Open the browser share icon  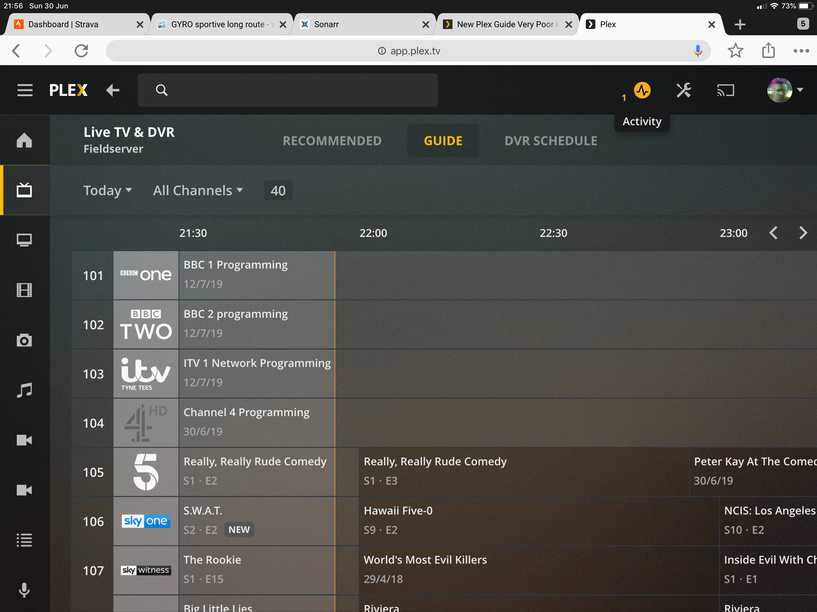[x=769, y=51]
